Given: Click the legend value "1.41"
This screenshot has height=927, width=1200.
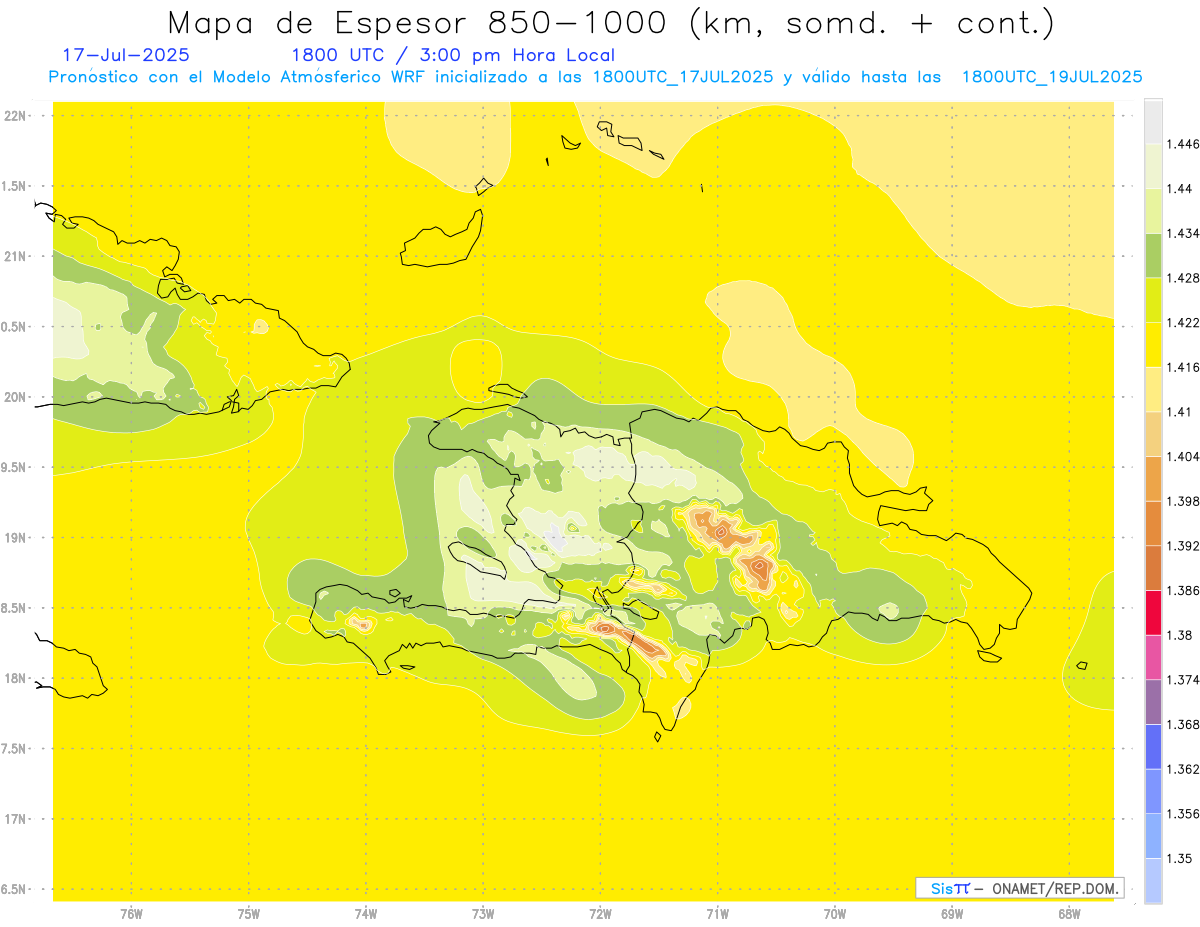Looking at the screenshot, I should click(x=1180, y=412).
